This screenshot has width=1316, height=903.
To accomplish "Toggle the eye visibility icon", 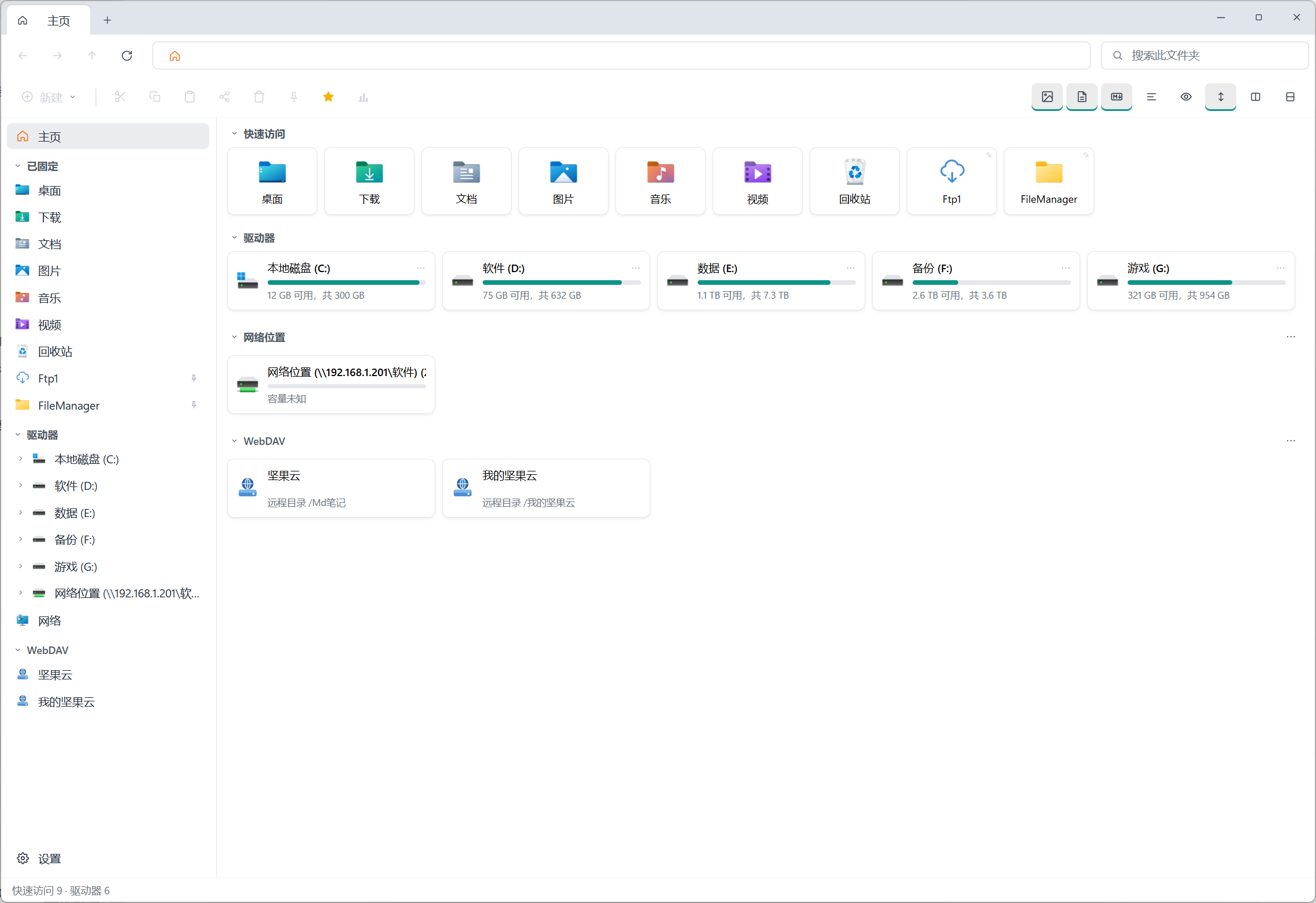I will (x=1185, y=96).
